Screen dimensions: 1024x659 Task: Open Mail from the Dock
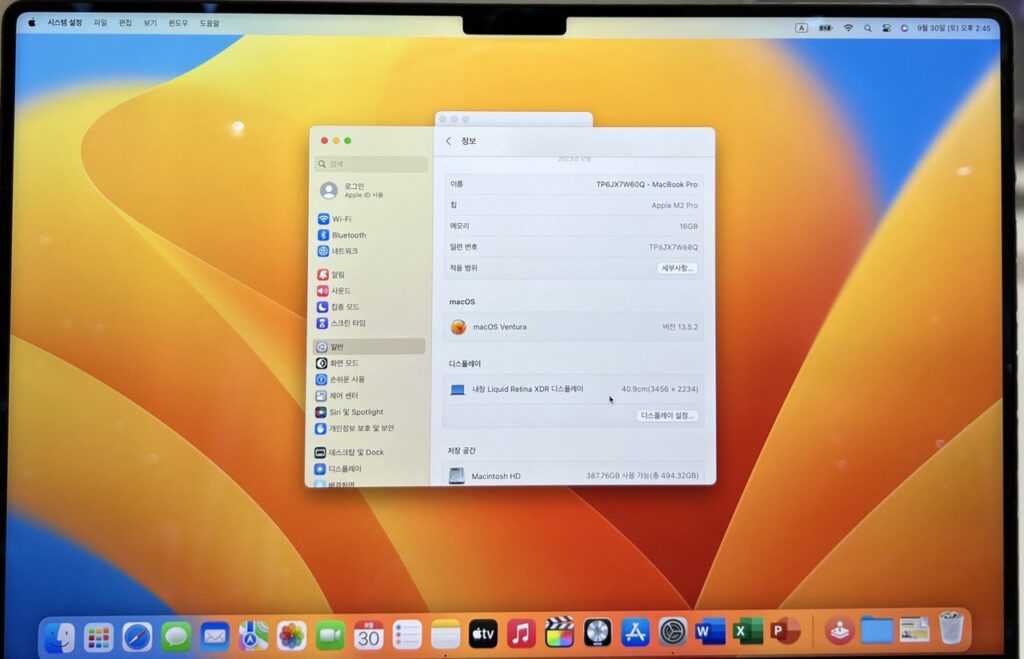[215, 636]
